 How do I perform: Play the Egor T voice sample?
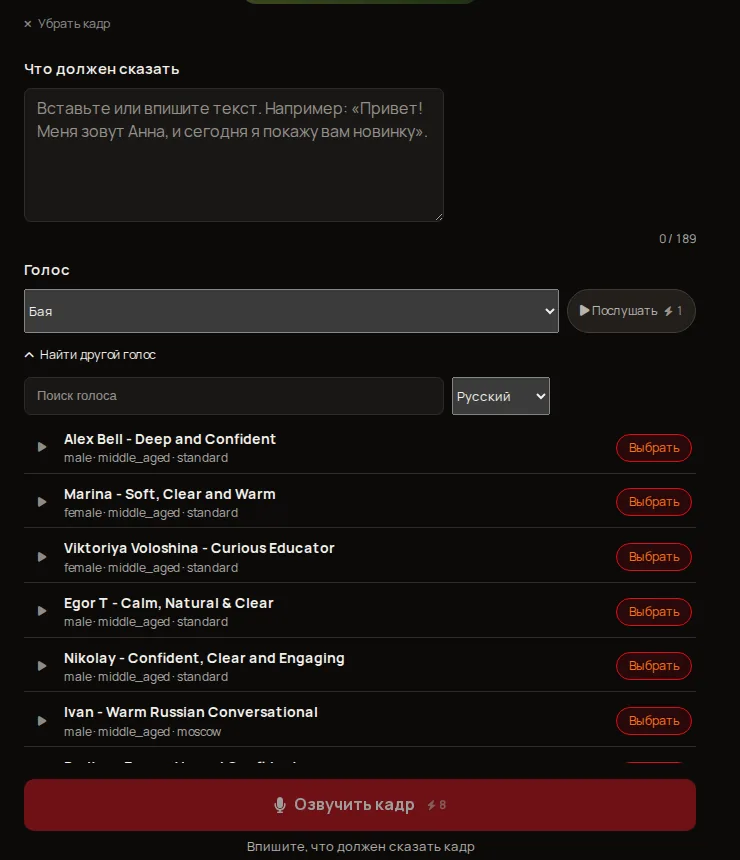(42, 611)
